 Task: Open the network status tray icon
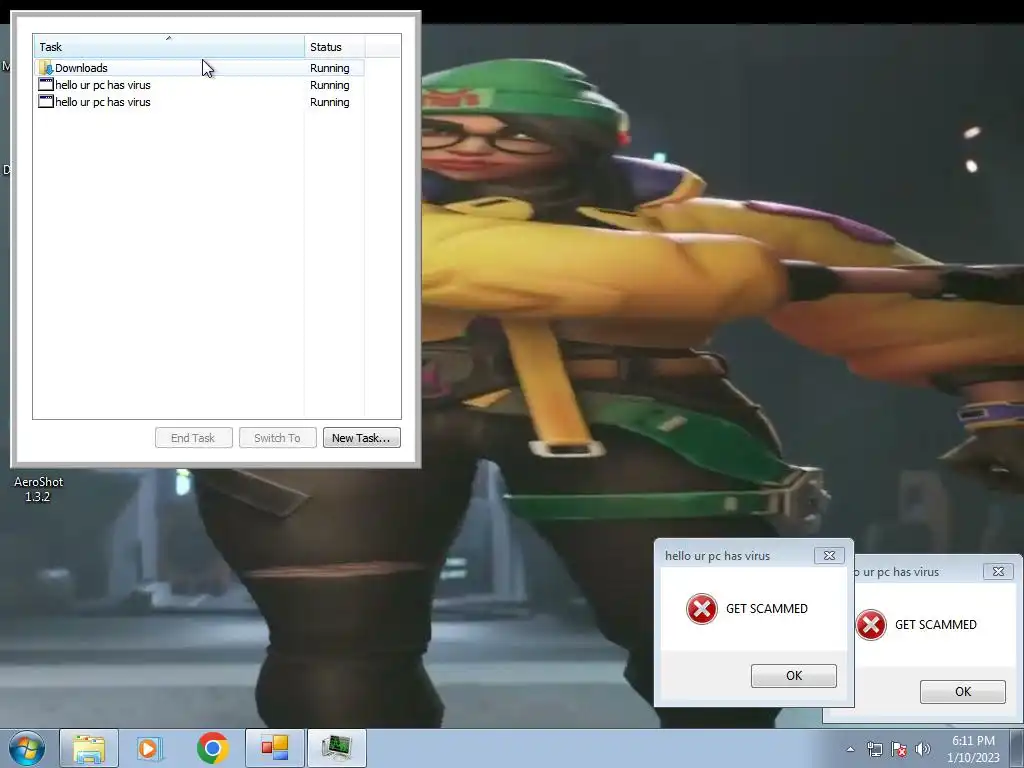tap(874, 749)
